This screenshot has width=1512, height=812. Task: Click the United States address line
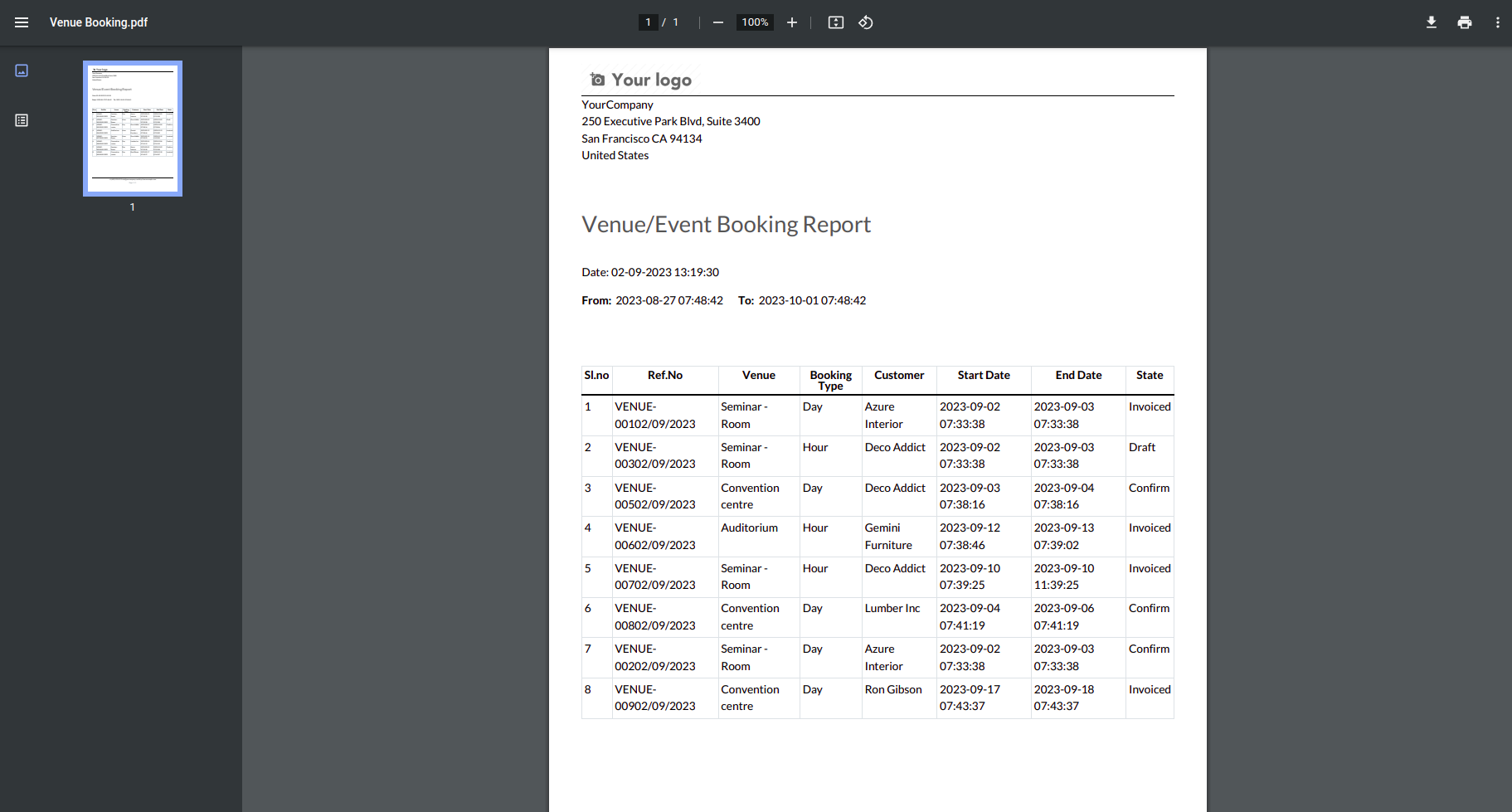tap(615, 156)
